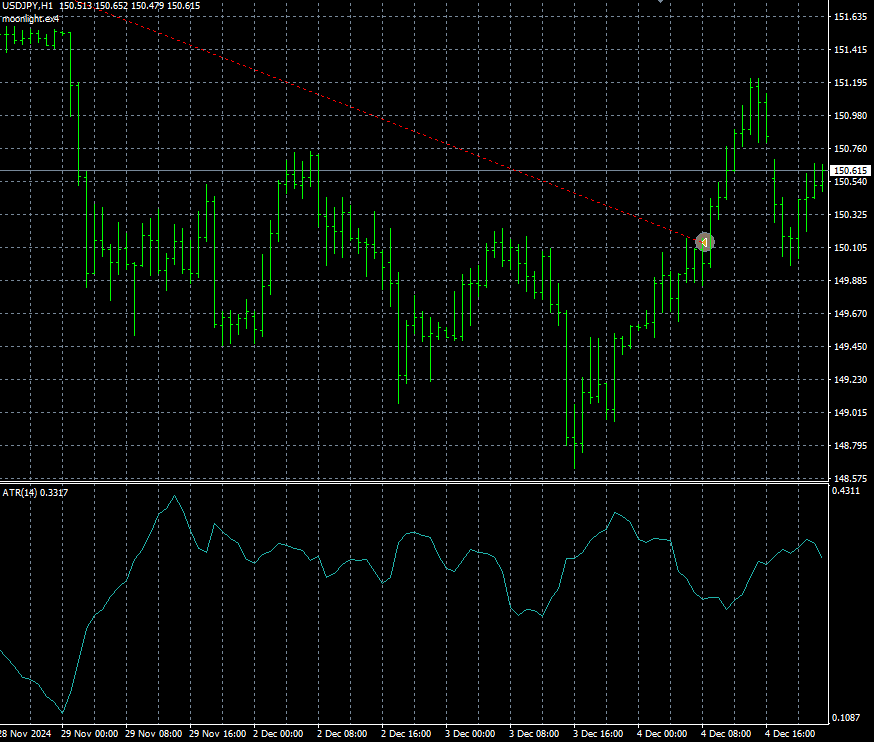The width and height of the screenshot is (874, 742).
Task: Click the ATR(14) 0.3317 indicator label
Action: 35,493
